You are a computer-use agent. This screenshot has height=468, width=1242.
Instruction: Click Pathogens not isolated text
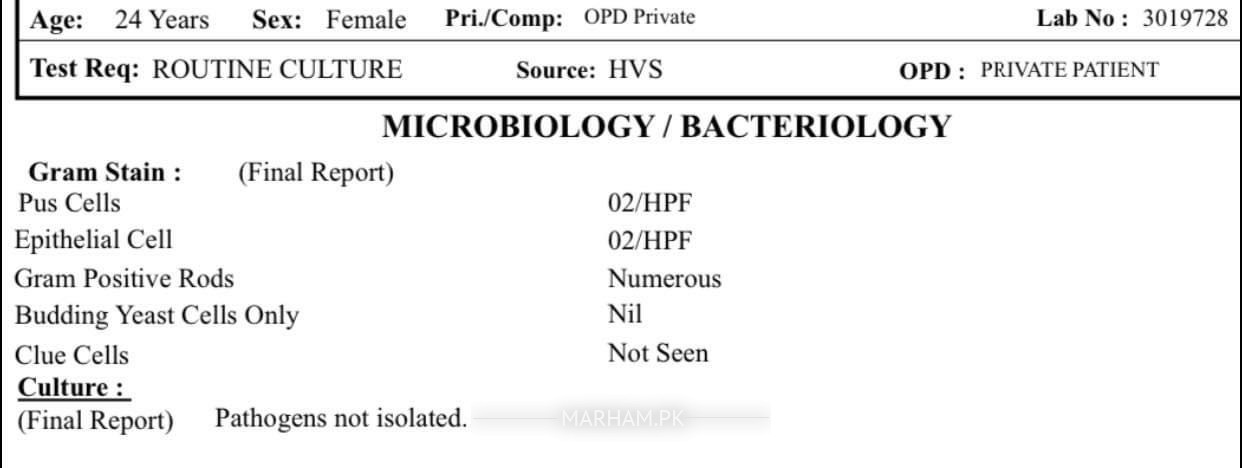coord(341,418)
